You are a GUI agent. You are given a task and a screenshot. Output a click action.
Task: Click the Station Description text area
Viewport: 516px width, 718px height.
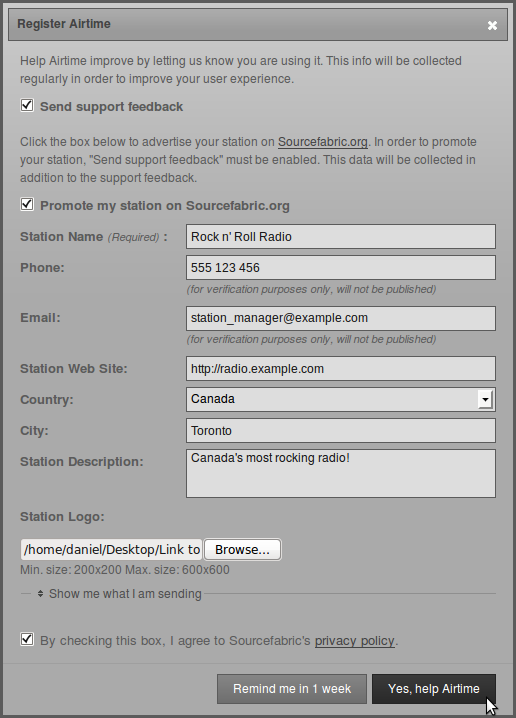341,473
